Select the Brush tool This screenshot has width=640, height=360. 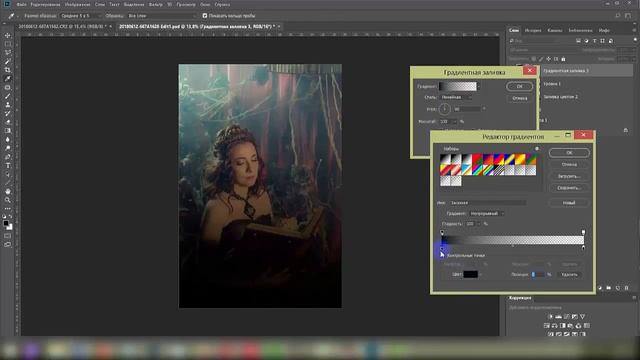click(x=7, y=96)
